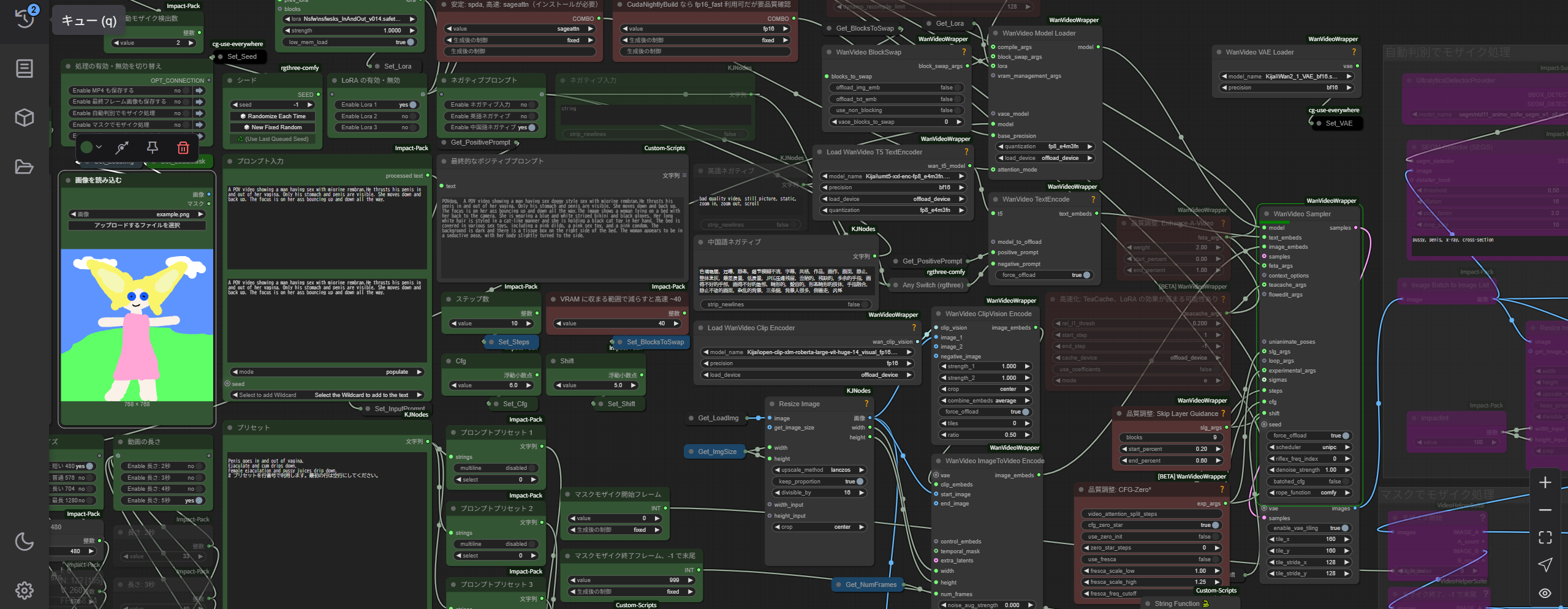Image resolution: width=1568 pixels, height=609 pixels.
Task: Click the Get_ImgSize node label
Action: (x=717, y=452)
